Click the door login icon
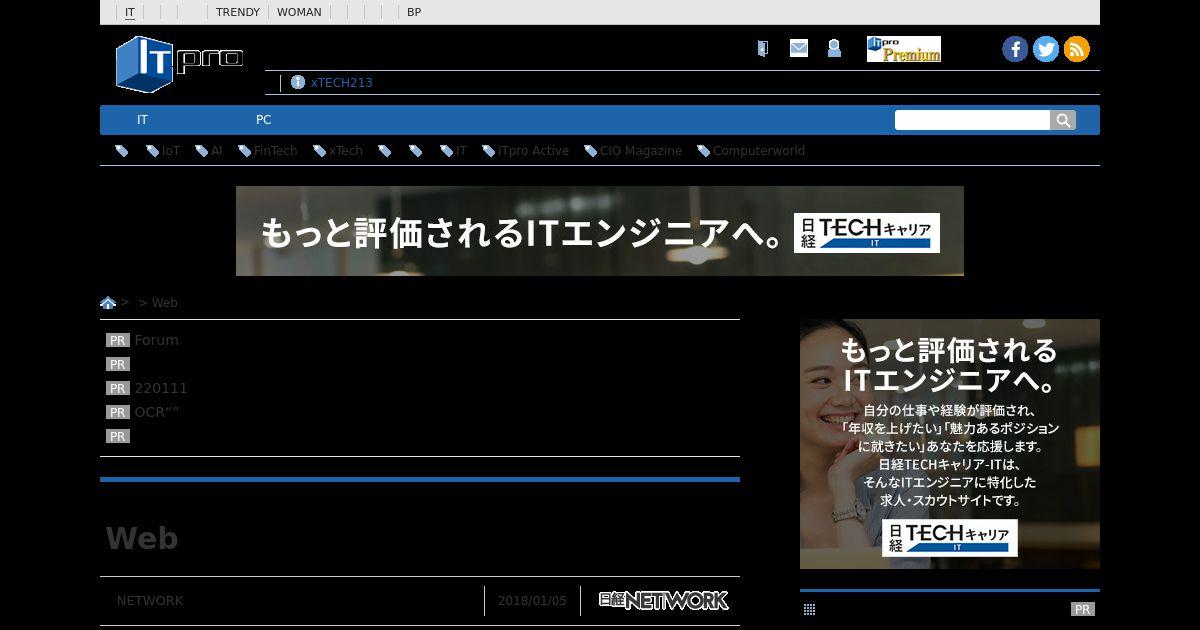The width and height of the screenshot is (1200, 630). click(762, 48)
